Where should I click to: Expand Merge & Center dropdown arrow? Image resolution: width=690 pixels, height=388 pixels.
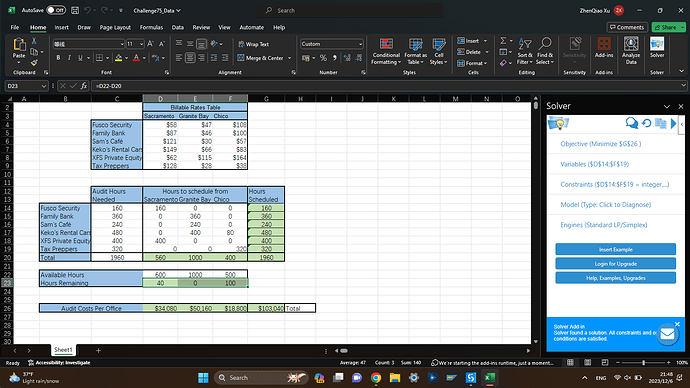click(290, 58)
